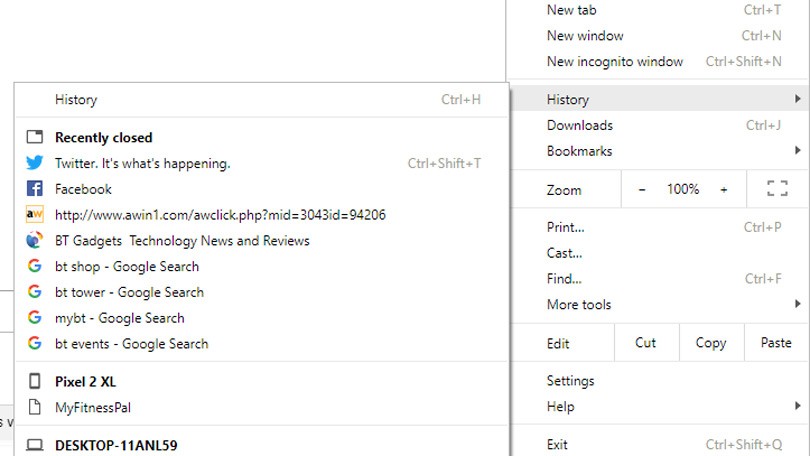
Task: Click the awin1.com favicon
Action: pyautogui.click(x=35, y=215)
